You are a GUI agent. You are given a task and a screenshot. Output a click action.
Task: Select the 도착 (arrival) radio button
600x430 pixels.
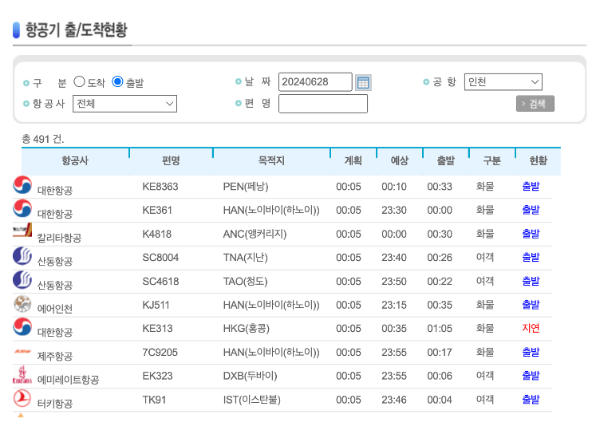(79, 81)
